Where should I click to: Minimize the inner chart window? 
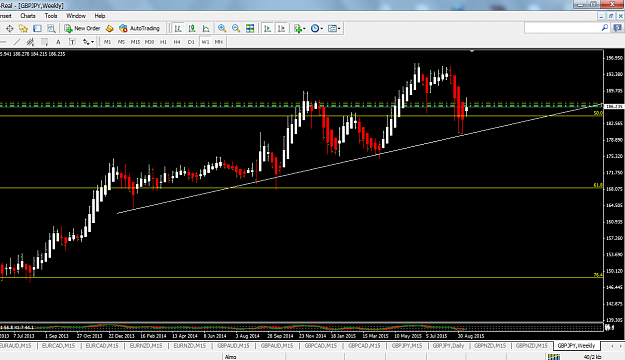click(601, 16)
